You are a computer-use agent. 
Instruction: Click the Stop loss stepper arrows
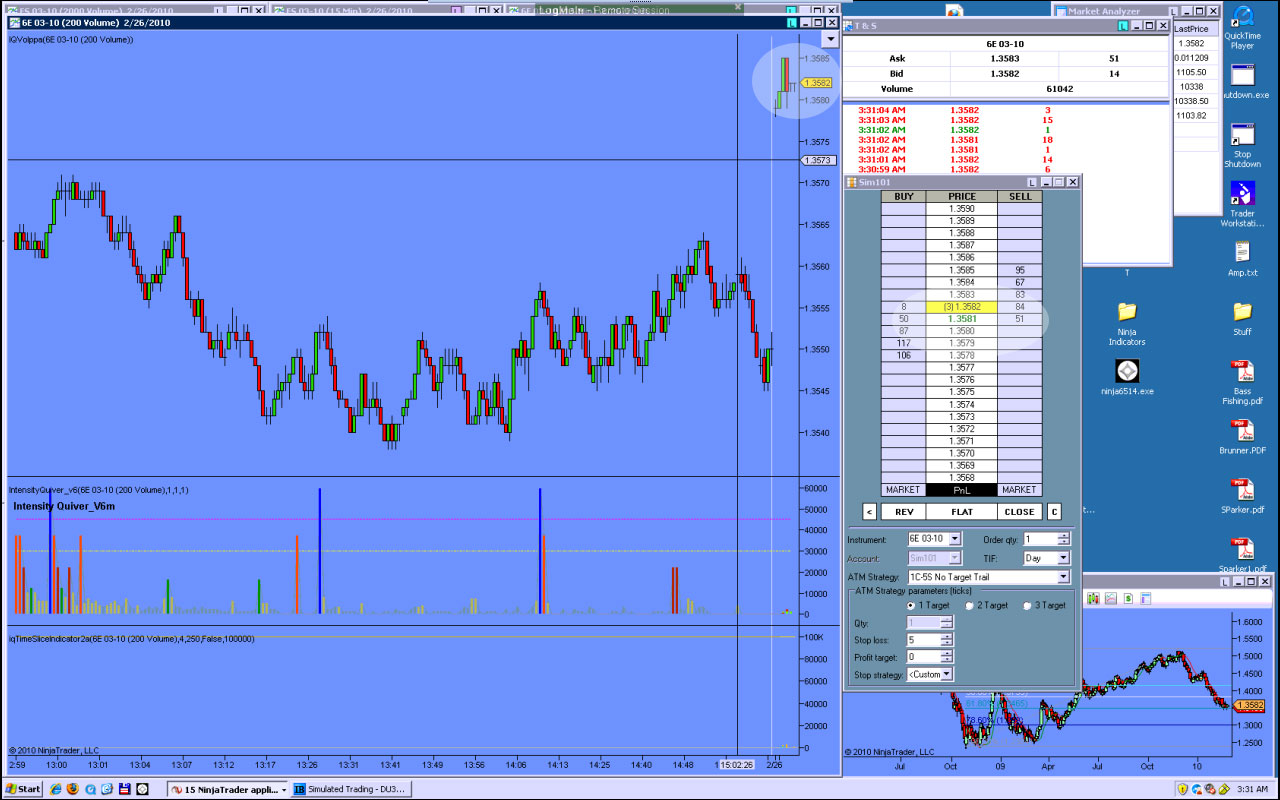click(947, 640)
